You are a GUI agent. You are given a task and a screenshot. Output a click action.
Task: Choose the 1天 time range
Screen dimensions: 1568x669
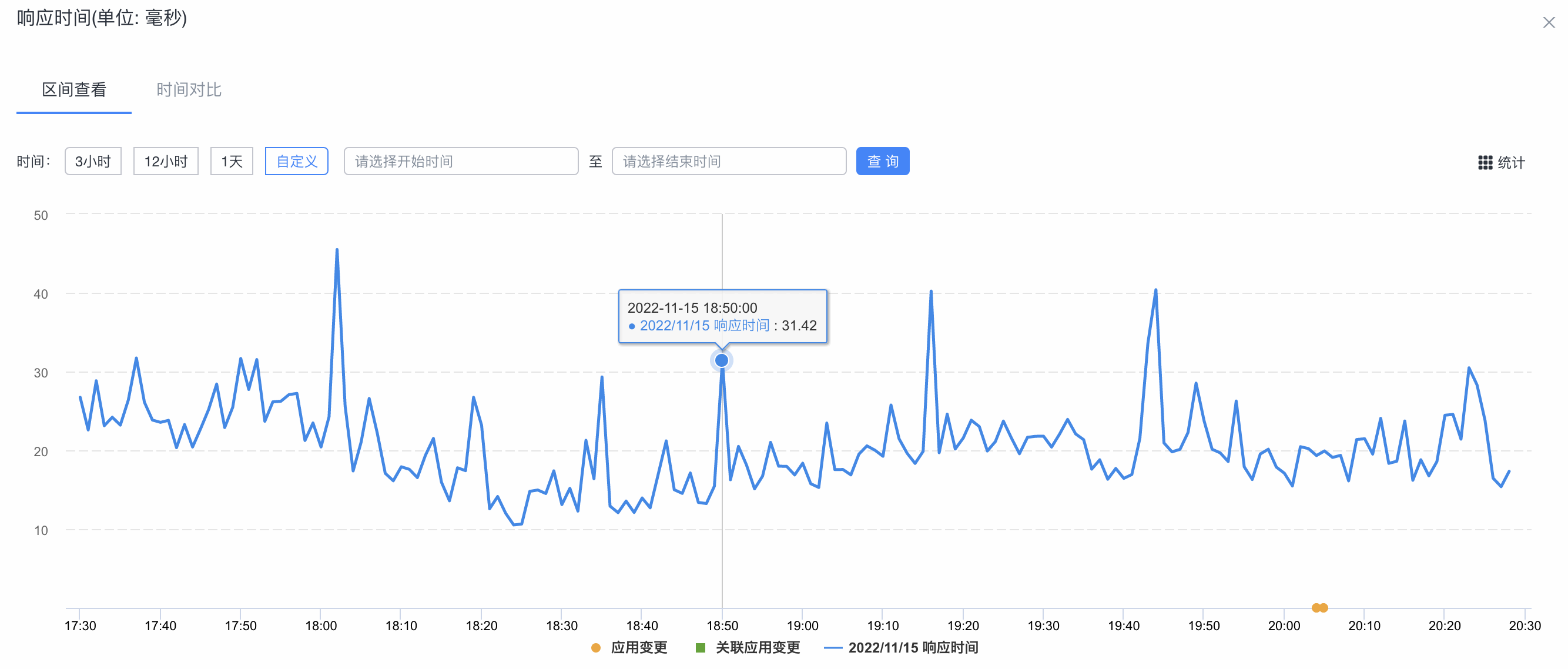[x=232, y=161]
